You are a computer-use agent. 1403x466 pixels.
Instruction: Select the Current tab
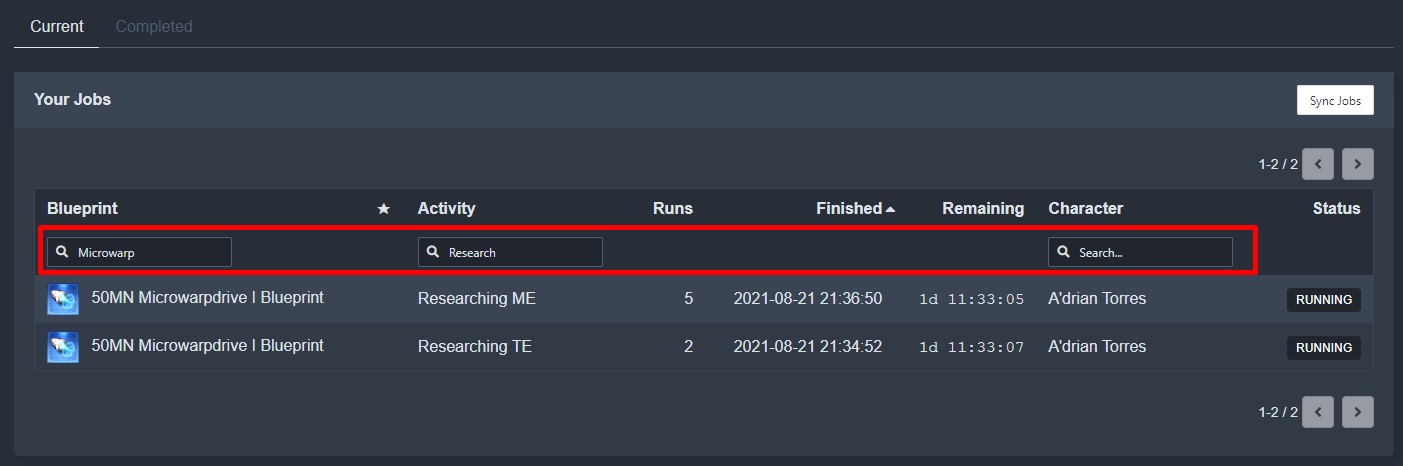click(57, 26)
